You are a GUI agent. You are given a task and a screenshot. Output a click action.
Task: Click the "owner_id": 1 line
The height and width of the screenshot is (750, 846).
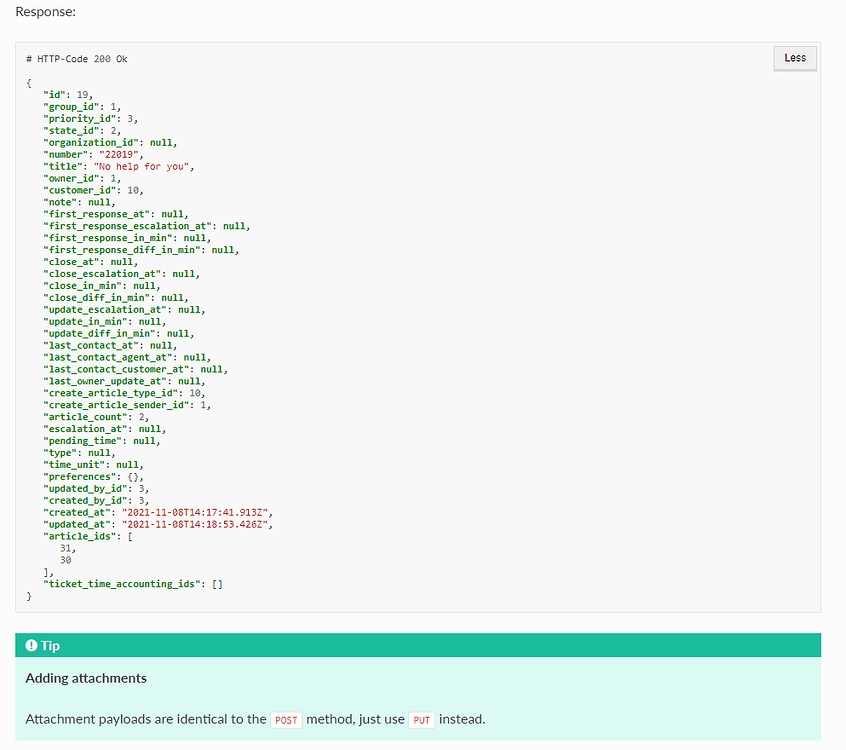tap(82, 179)
